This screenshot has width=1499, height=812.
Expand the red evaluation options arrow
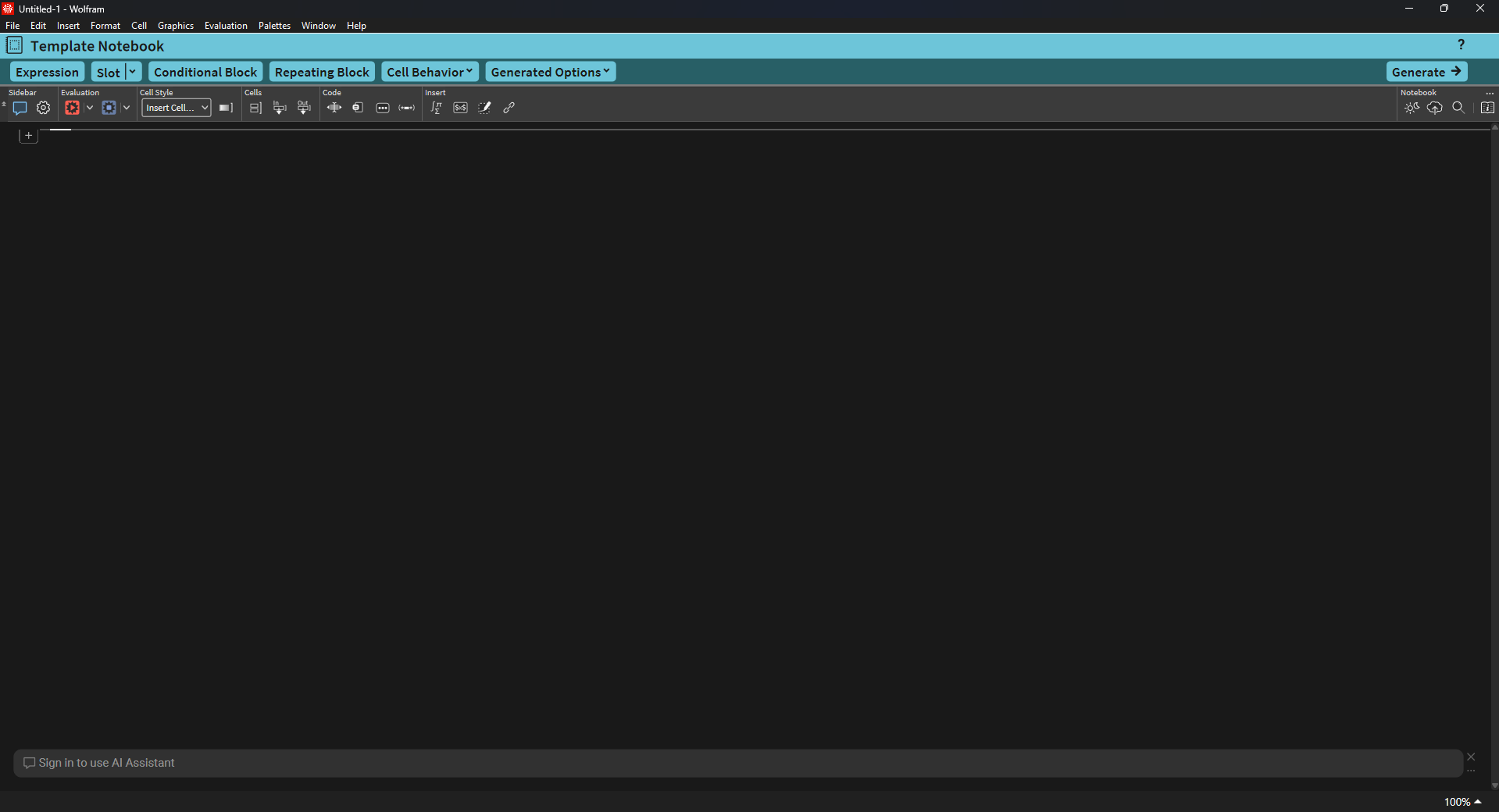point(90,108)
